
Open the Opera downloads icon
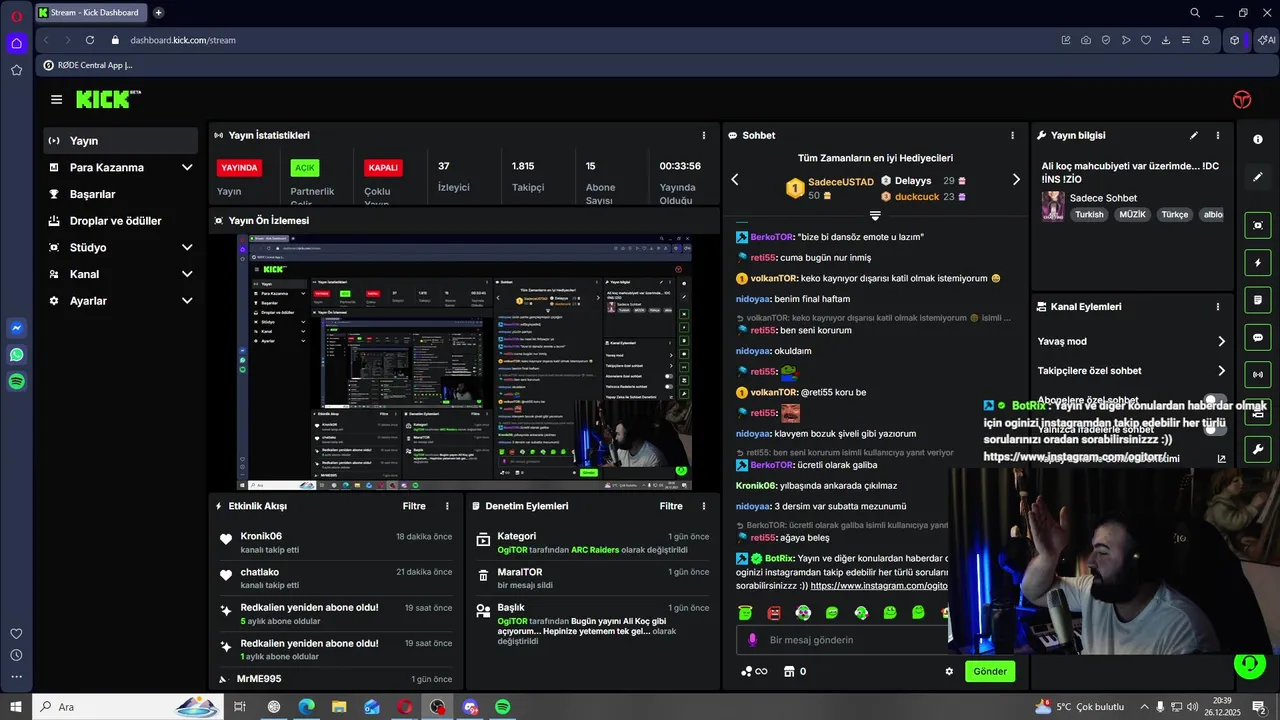(1166, 40)
